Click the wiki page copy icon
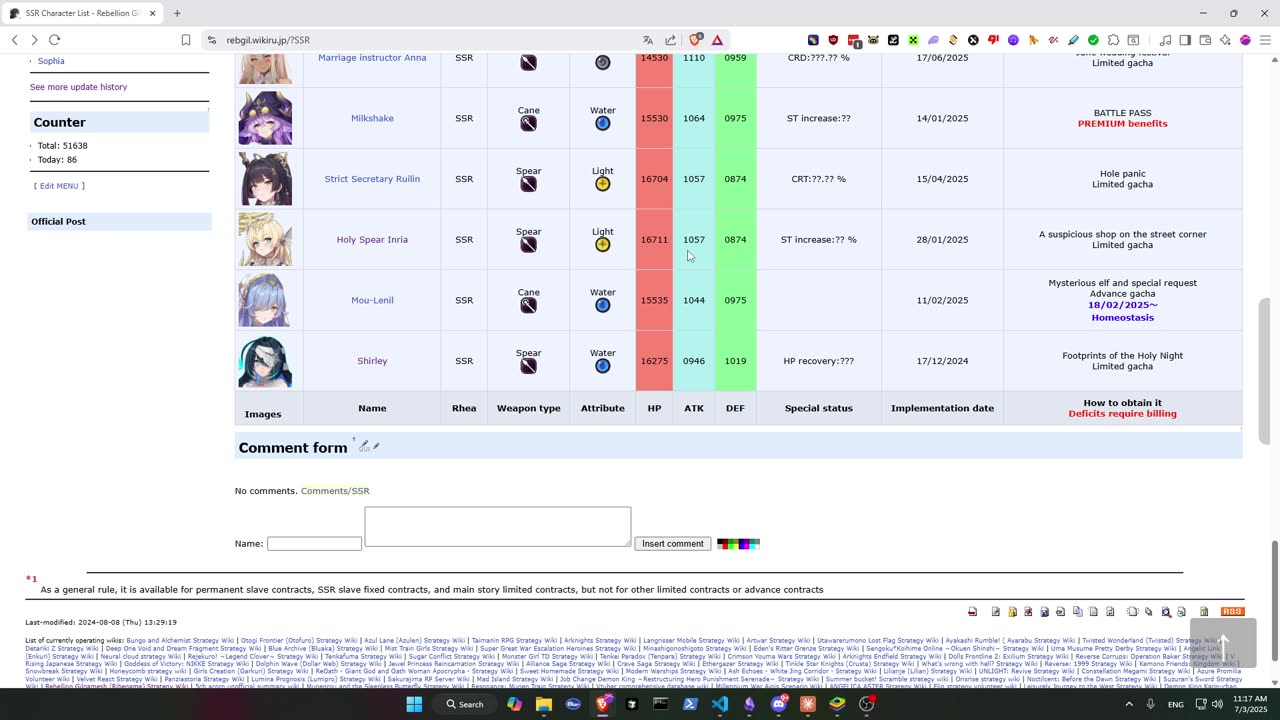 click(x=1078, y=611)
